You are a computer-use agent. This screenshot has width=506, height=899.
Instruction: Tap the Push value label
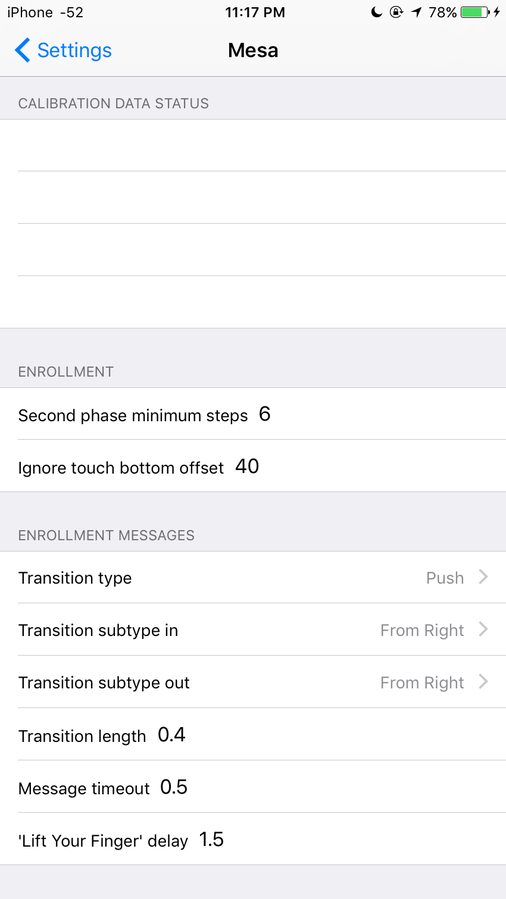[x=445, y=577]
